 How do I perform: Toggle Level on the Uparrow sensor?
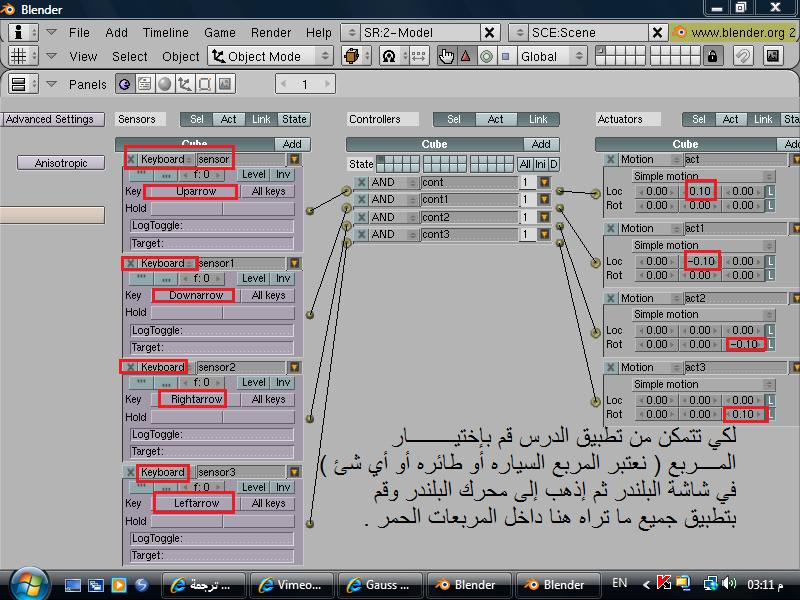pos(254,174)
